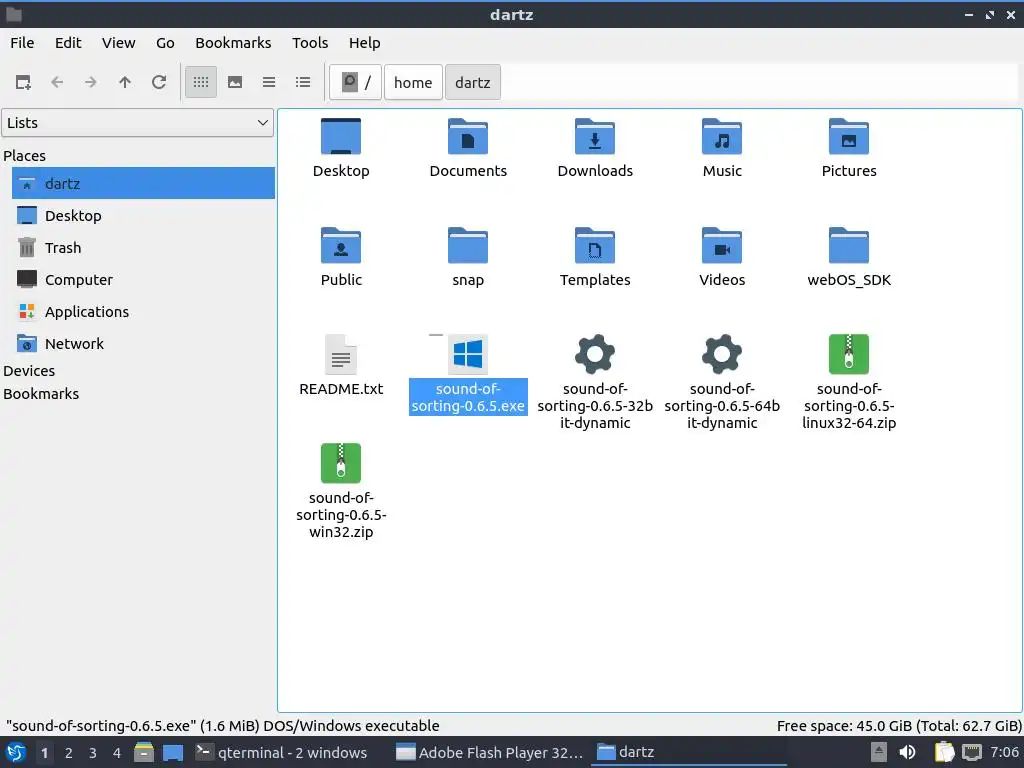
Task: Select sound-of-sorting-0.6.5.exe file
Action: (x=468, y=374)
